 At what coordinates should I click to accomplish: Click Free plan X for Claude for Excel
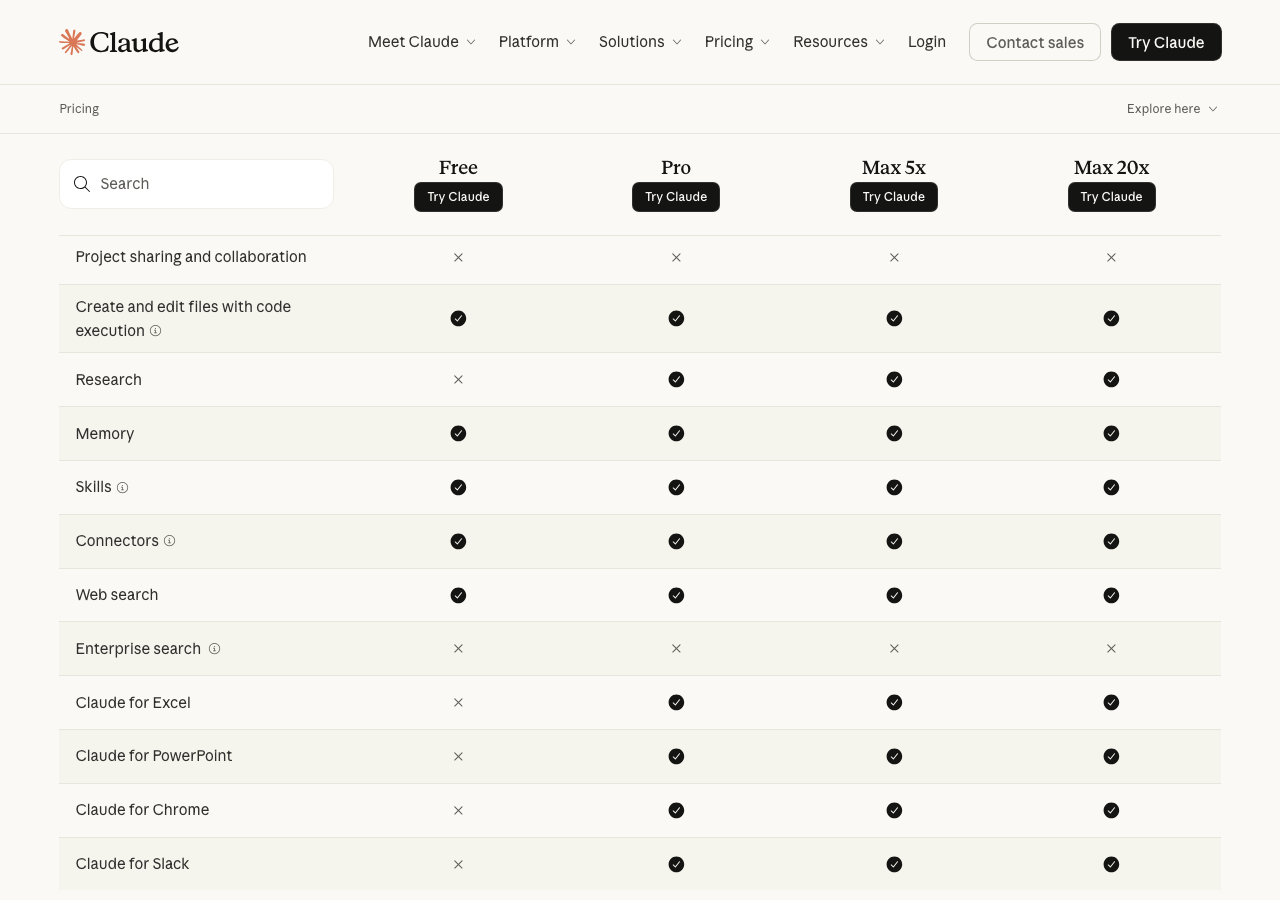point(458,703)
